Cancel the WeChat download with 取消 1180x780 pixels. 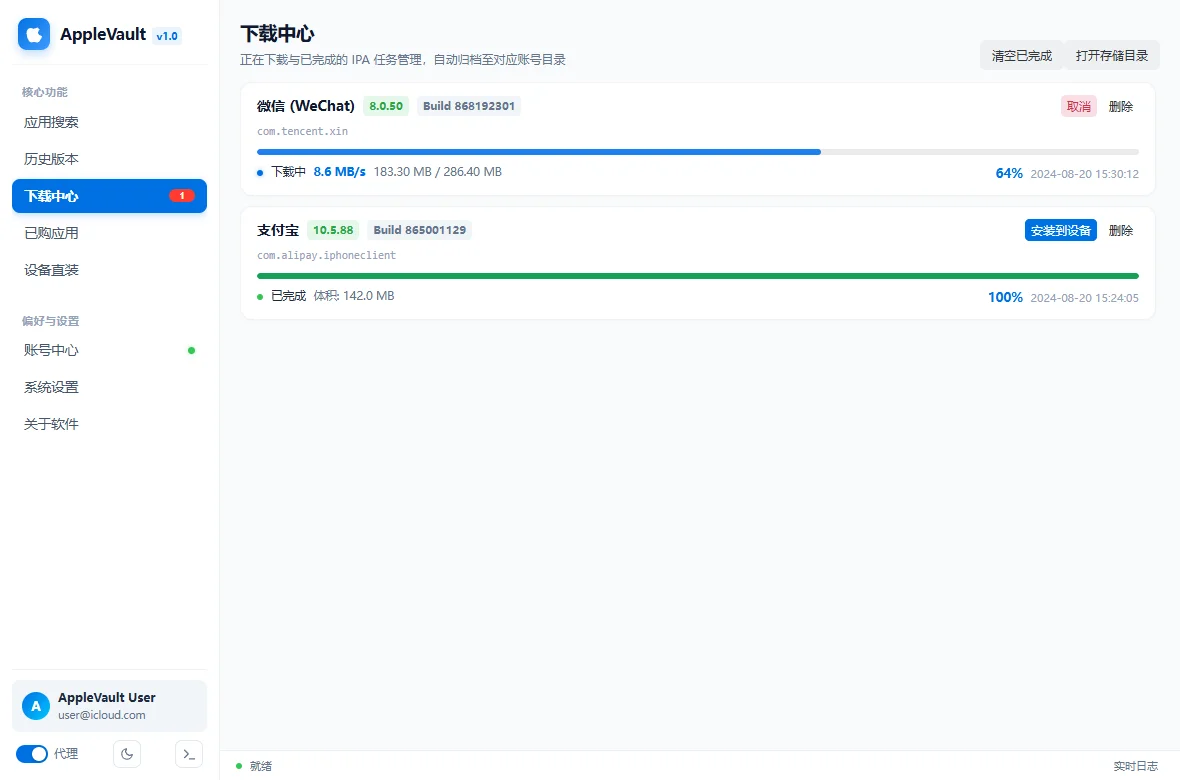1078,106
